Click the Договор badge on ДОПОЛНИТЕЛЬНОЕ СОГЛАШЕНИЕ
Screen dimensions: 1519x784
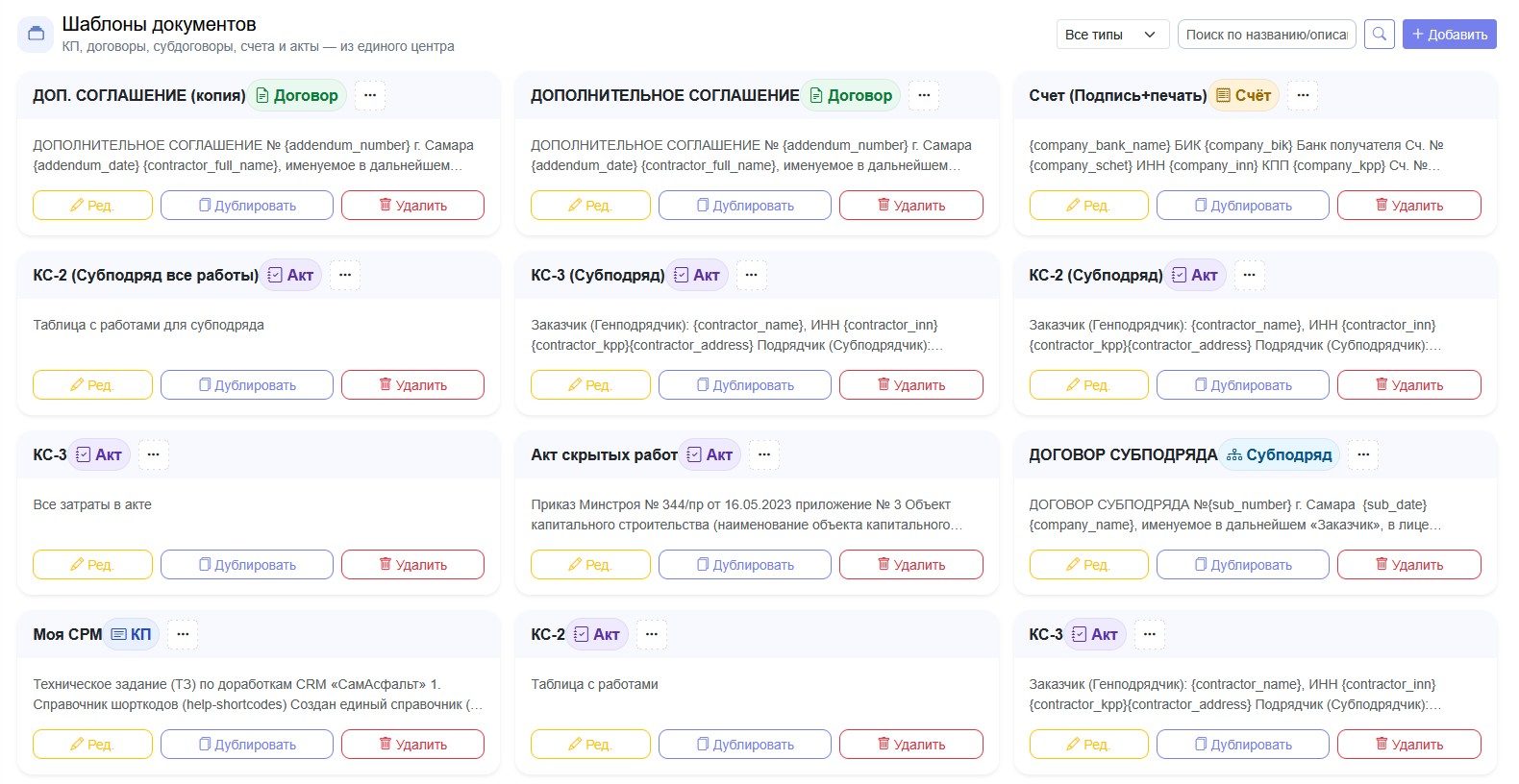[851, 95]
